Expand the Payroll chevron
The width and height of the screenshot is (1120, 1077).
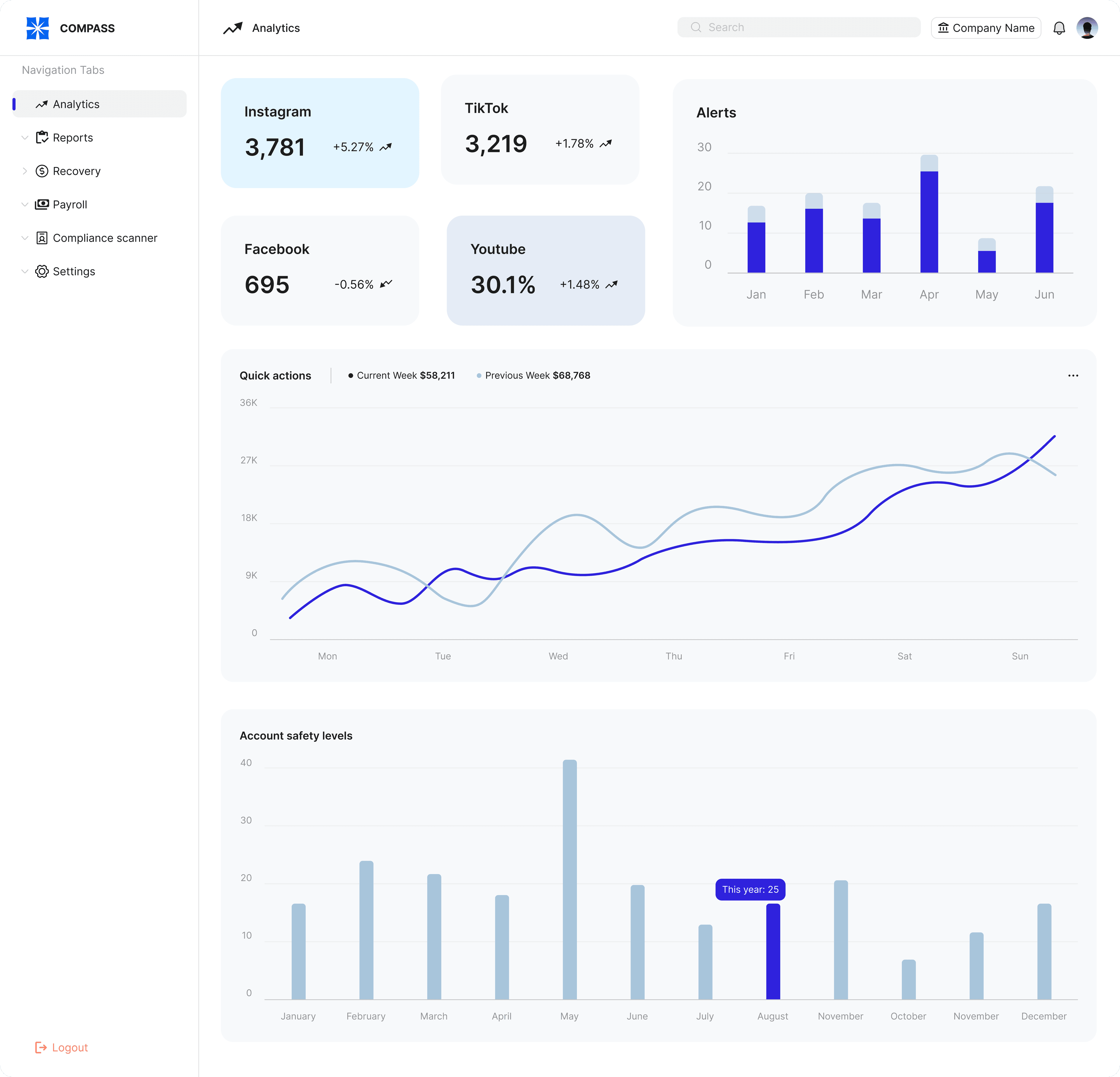click(24, 204)
